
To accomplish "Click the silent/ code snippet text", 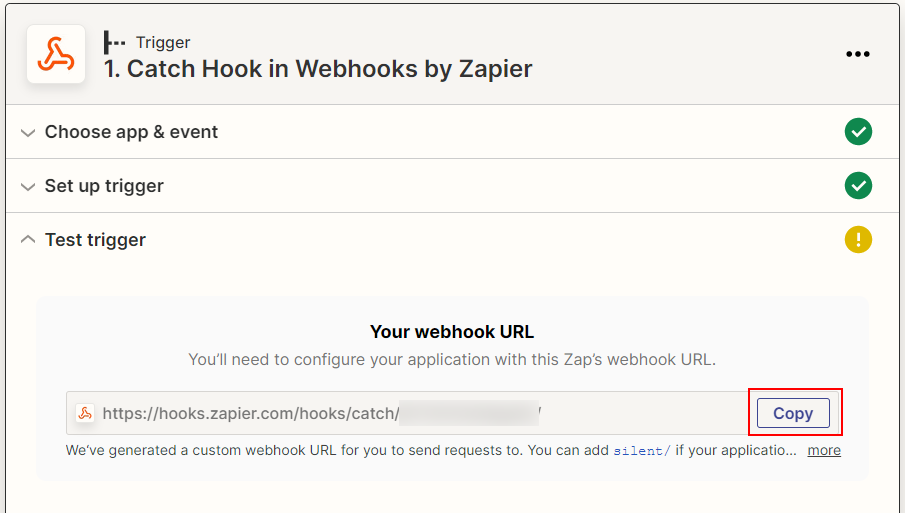I will (641, 450).
